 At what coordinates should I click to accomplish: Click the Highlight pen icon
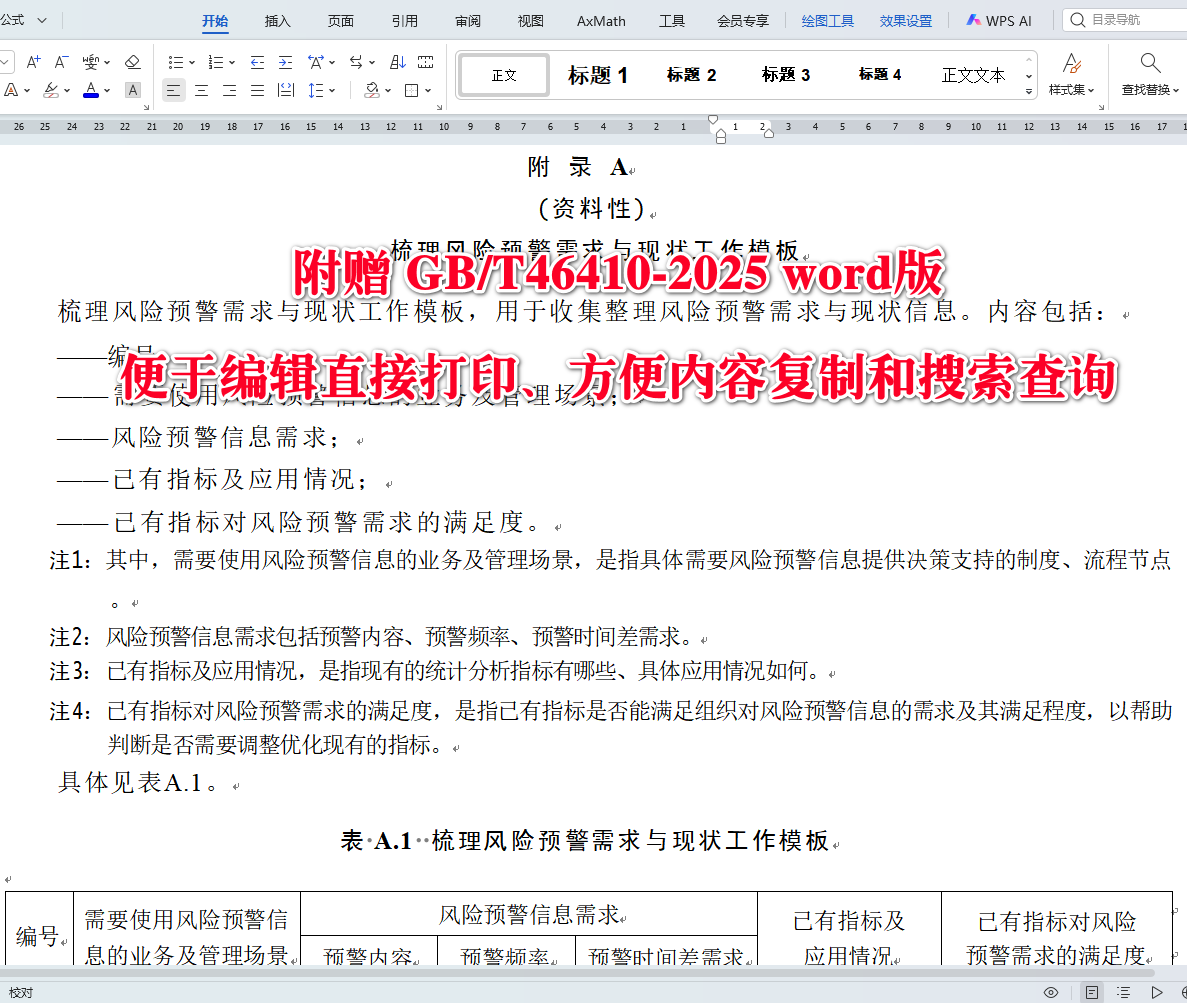point(52,90)
